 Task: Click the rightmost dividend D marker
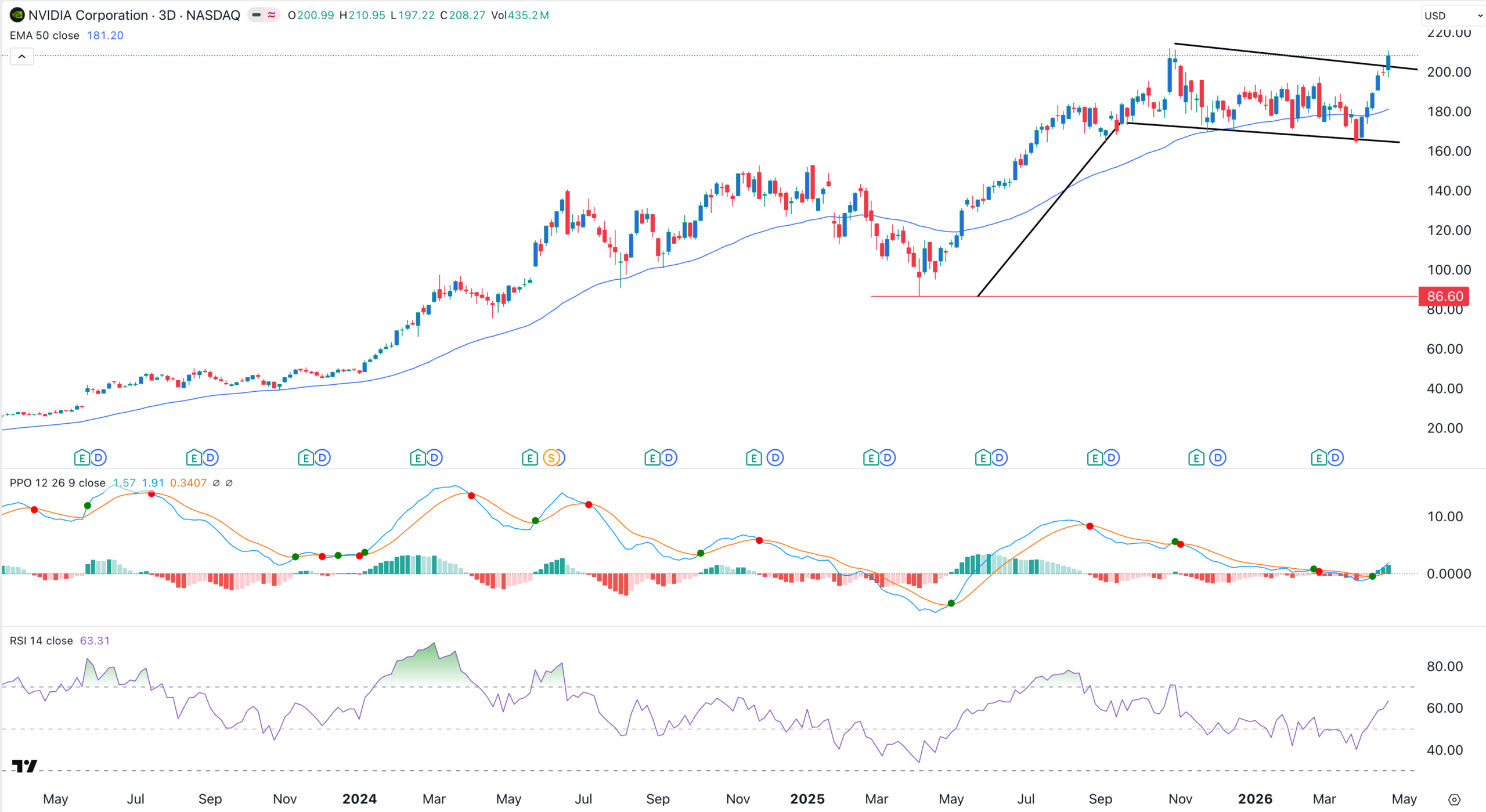click(1335, 458)
